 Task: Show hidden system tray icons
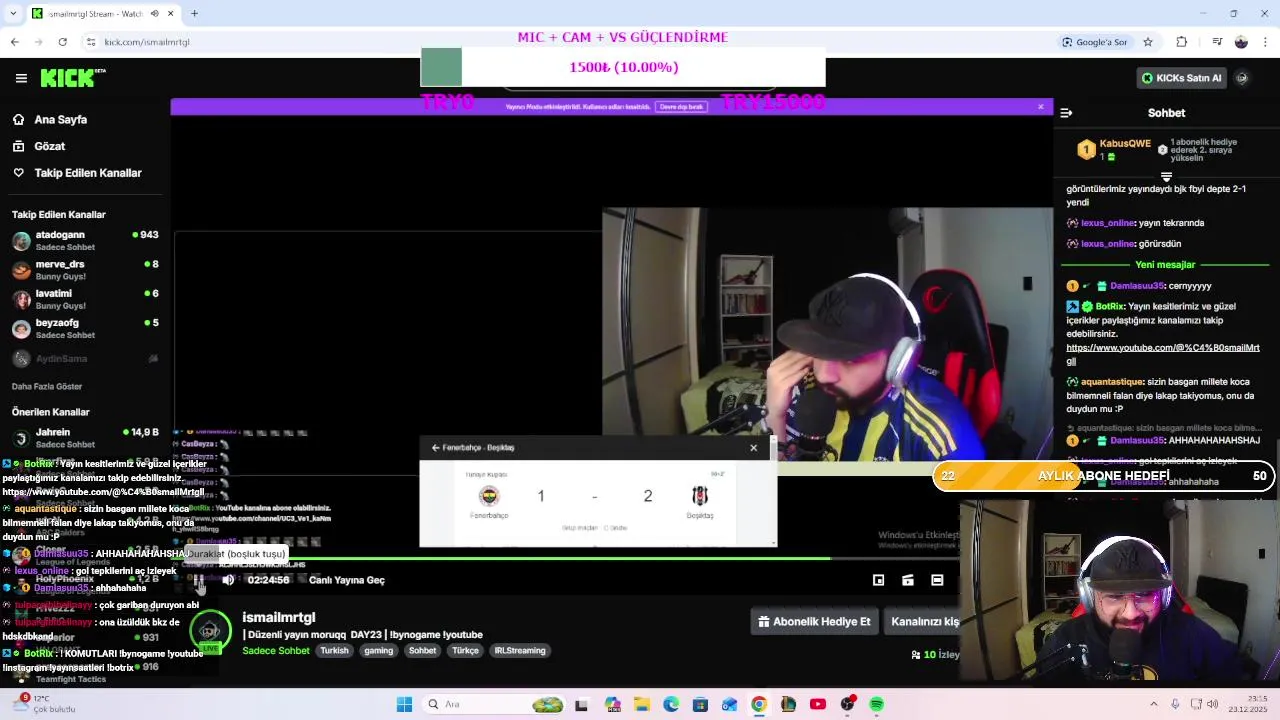pos(1153,704)
